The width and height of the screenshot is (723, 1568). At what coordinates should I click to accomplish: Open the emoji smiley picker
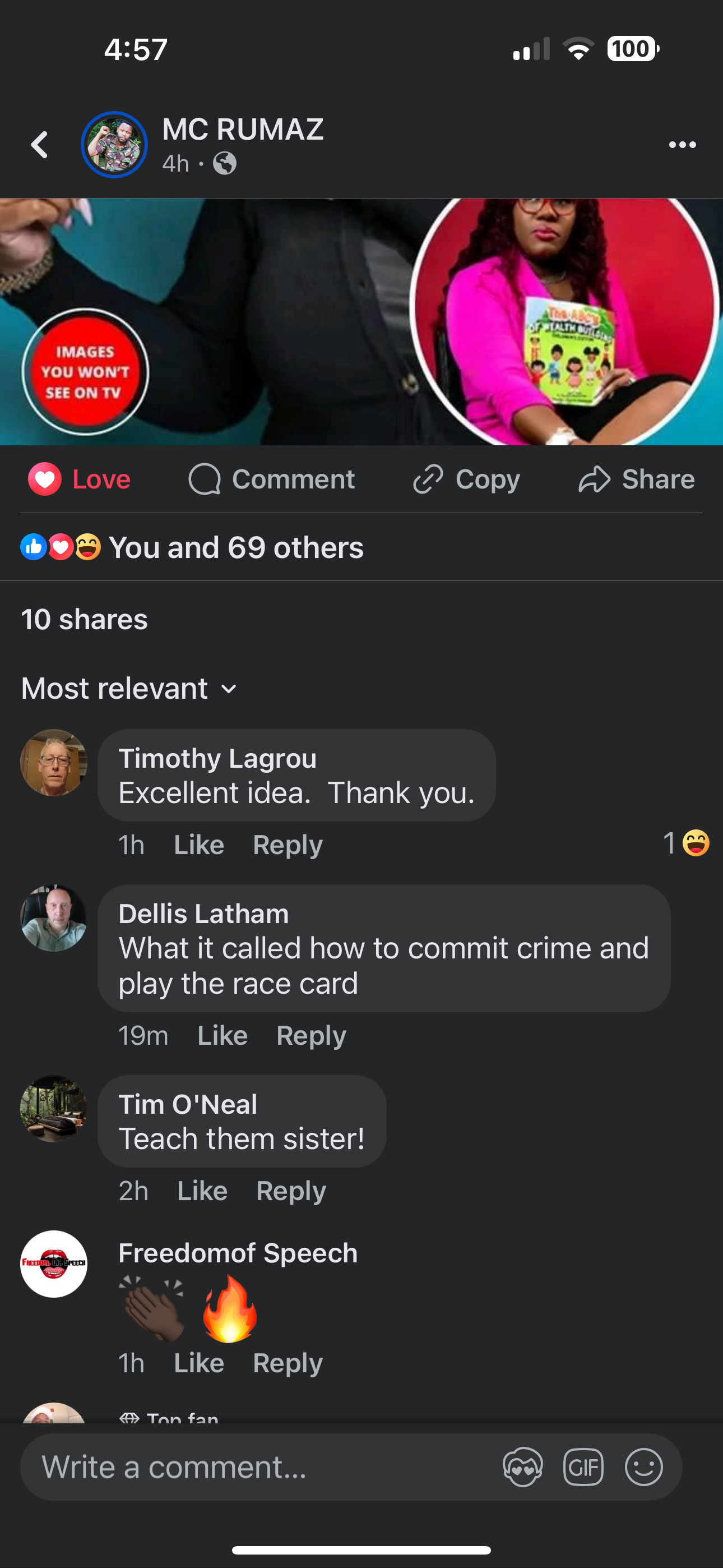tap(643, 1467)
